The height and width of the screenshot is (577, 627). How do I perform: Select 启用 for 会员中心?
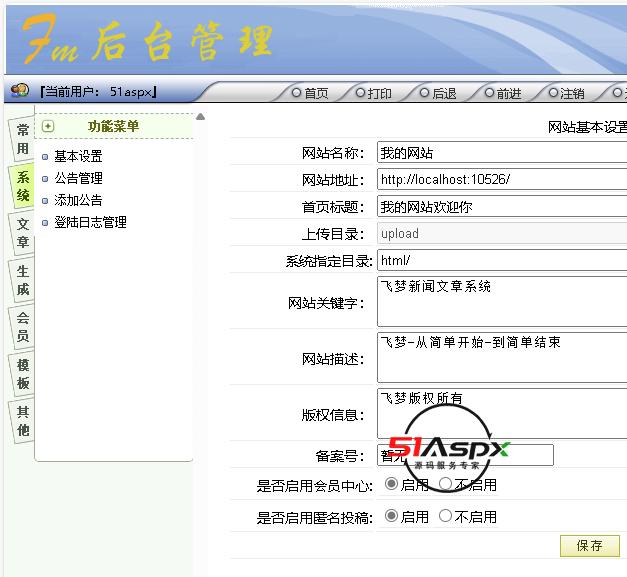[x=391, y=484]
